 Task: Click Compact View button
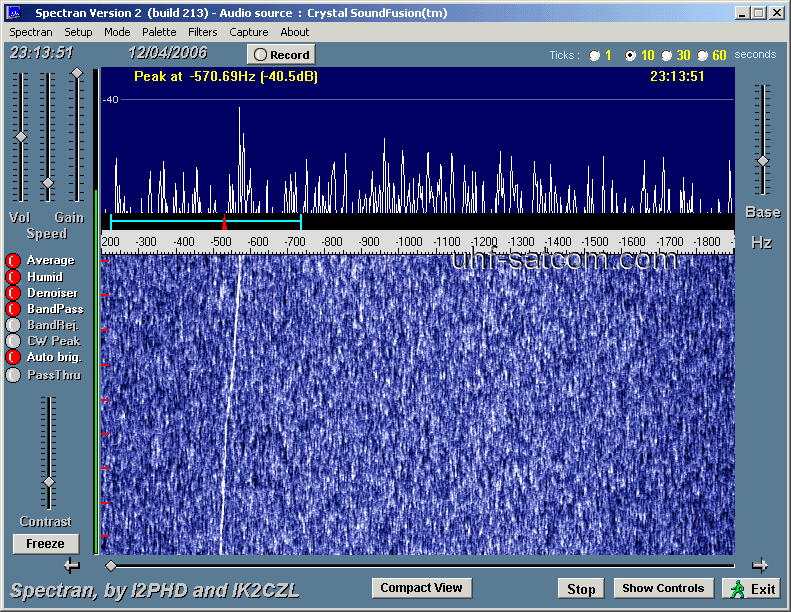pyautogui.click(x=422, y=588)
